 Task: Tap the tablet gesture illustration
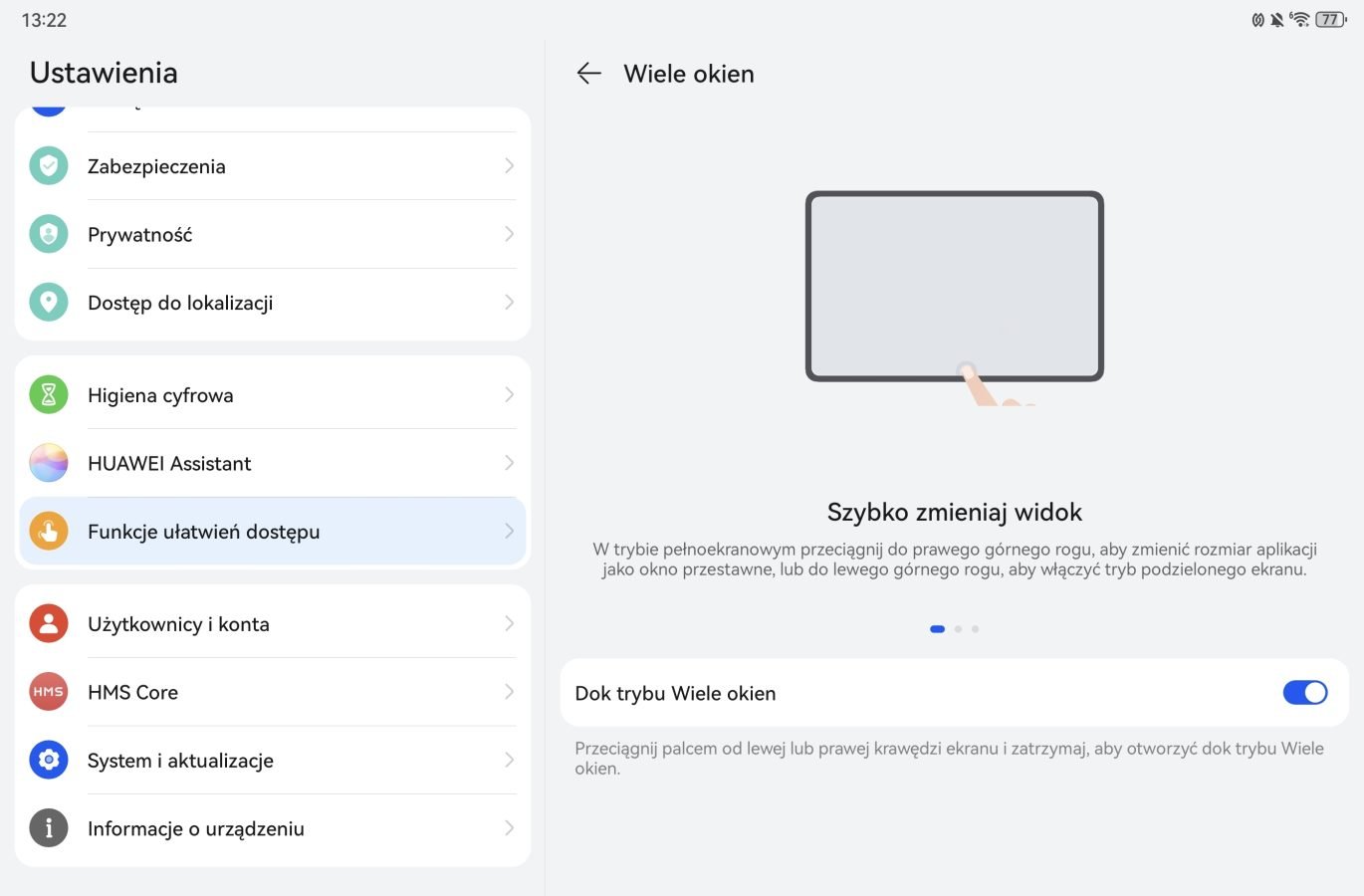[955, 297]
